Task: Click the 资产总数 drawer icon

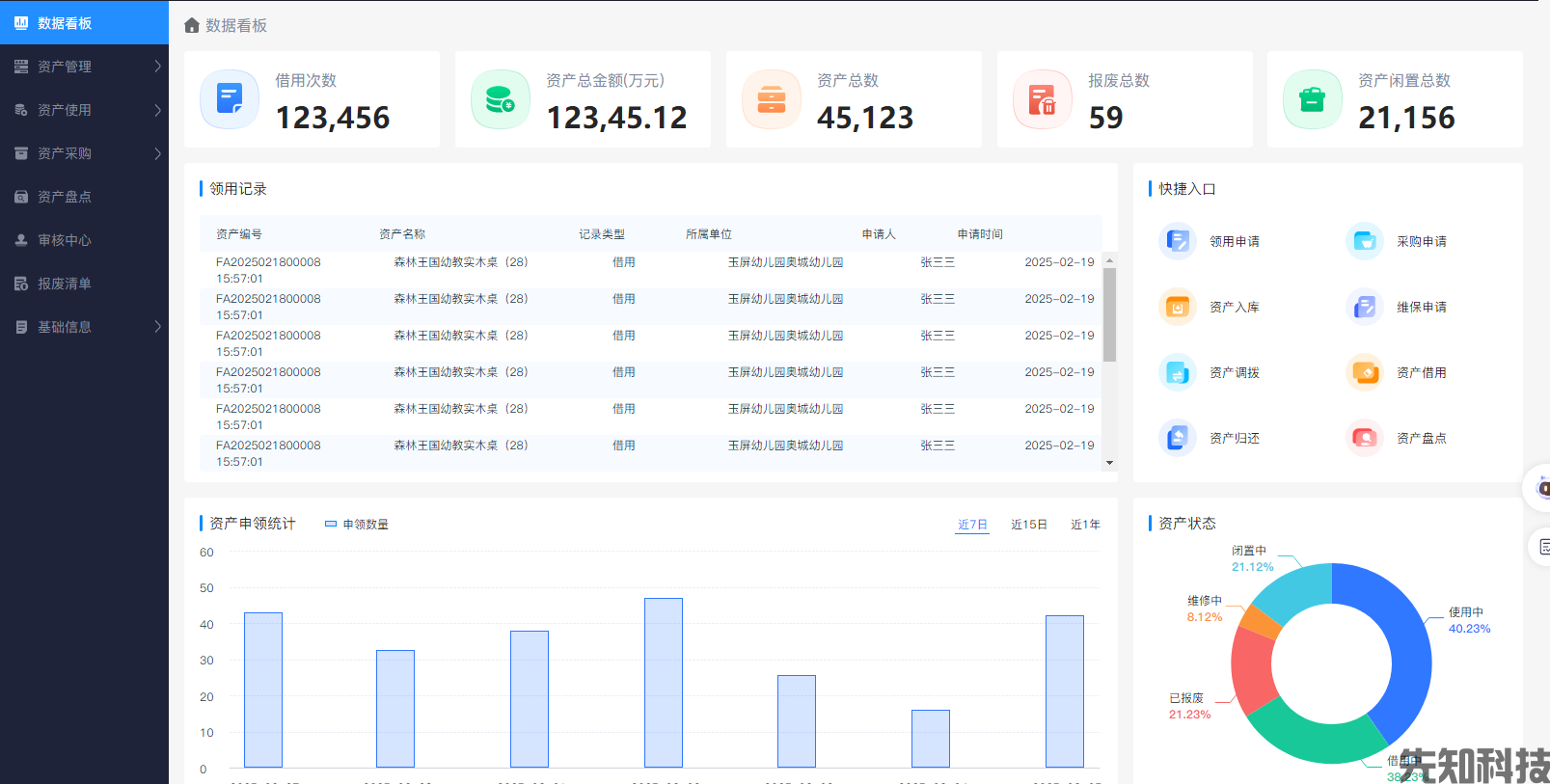Action: click(x=772, y=99)
